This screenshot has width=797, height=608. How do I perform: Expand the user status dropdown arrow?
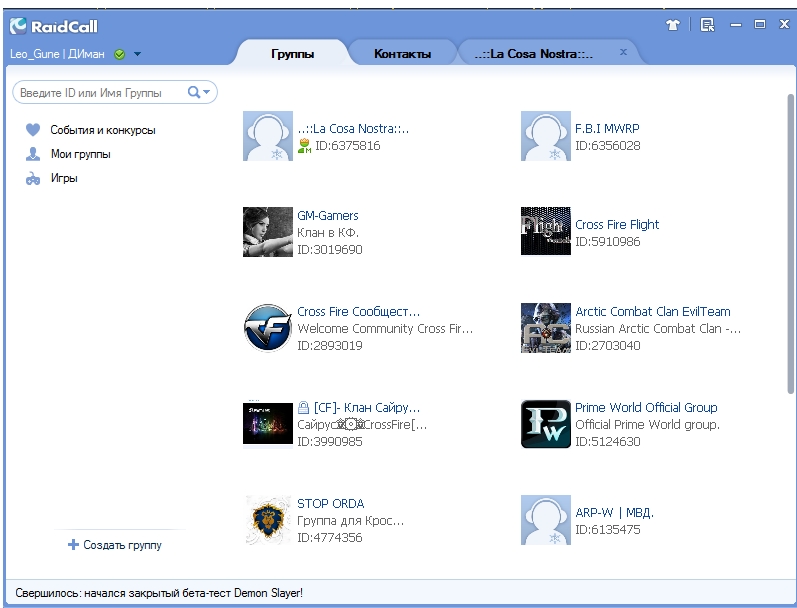(137, 54)
